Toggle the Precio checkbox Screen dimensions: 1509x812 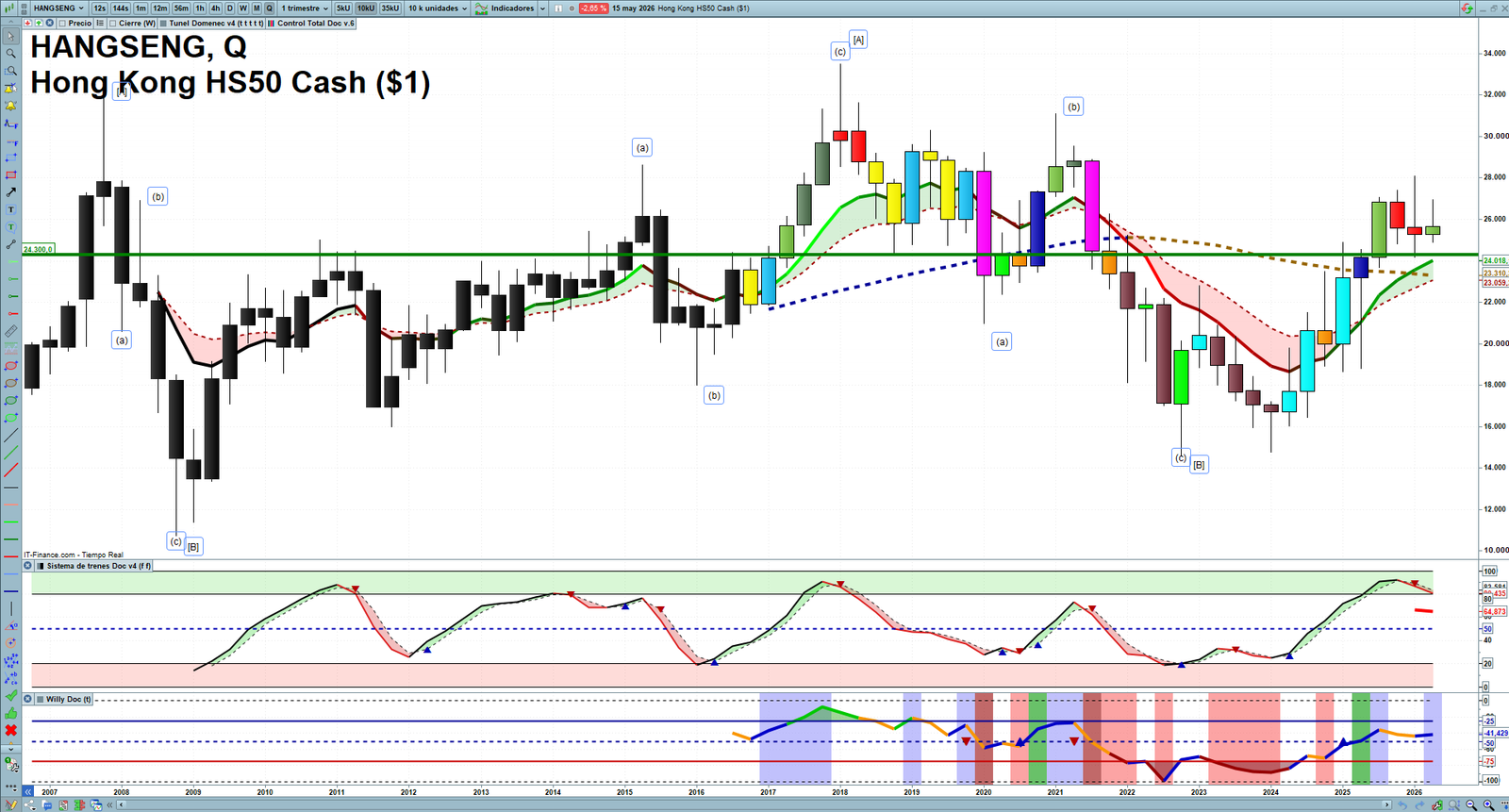tap(61, 24)
